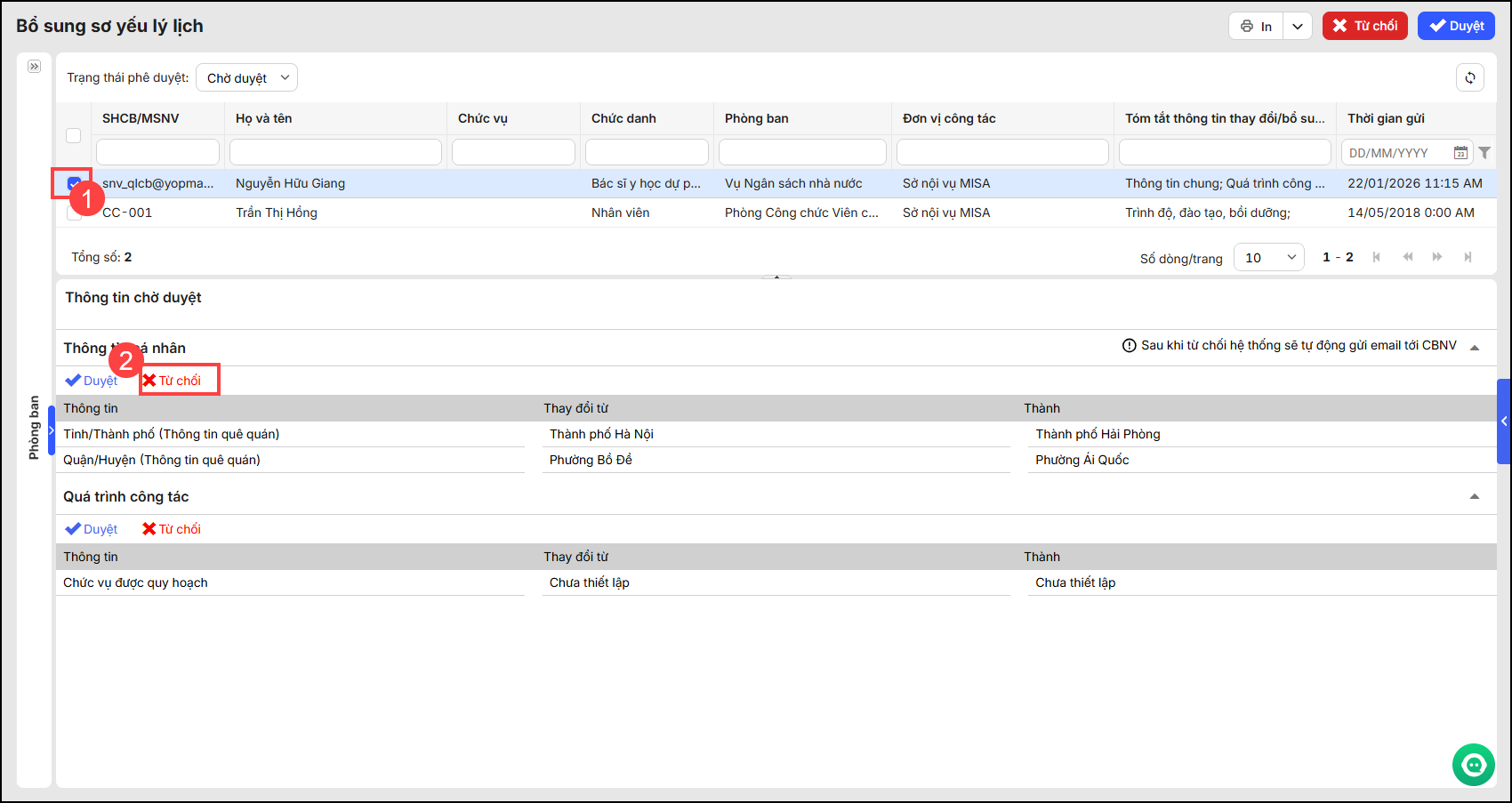The height and width of the screenshot is (803, 1512).
Task: Go to the next page arrow
Action: click(1437, 257)
